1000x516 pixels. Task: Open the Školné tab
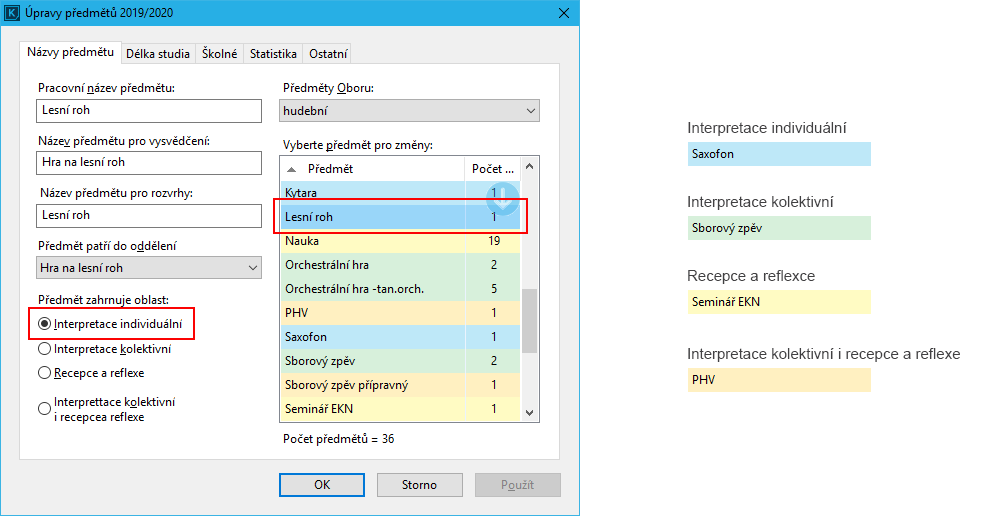click(219, 54)
